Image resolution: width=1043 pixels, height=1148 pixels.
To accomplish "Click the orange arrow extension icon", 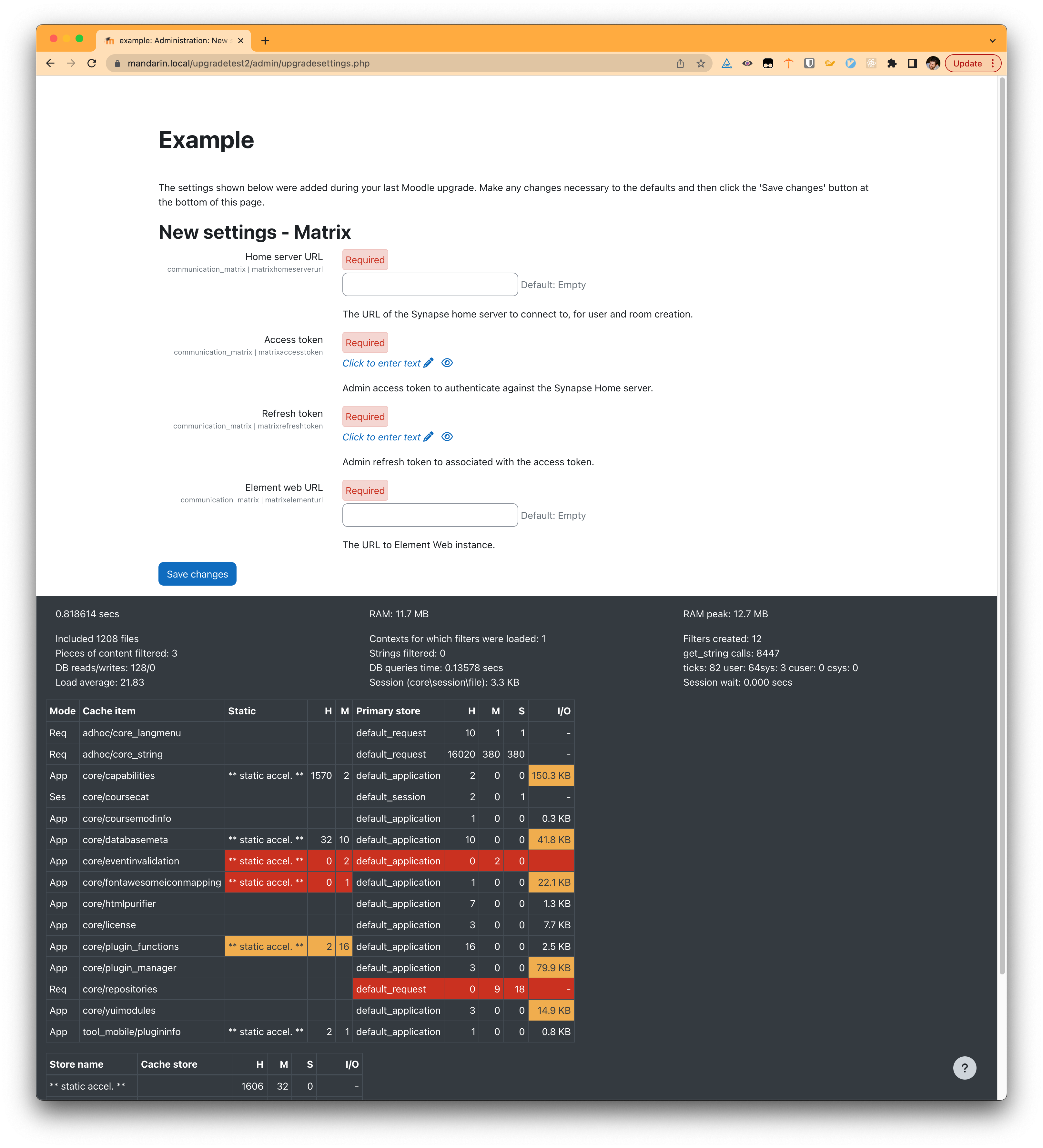I will click(x=788, y=63).
